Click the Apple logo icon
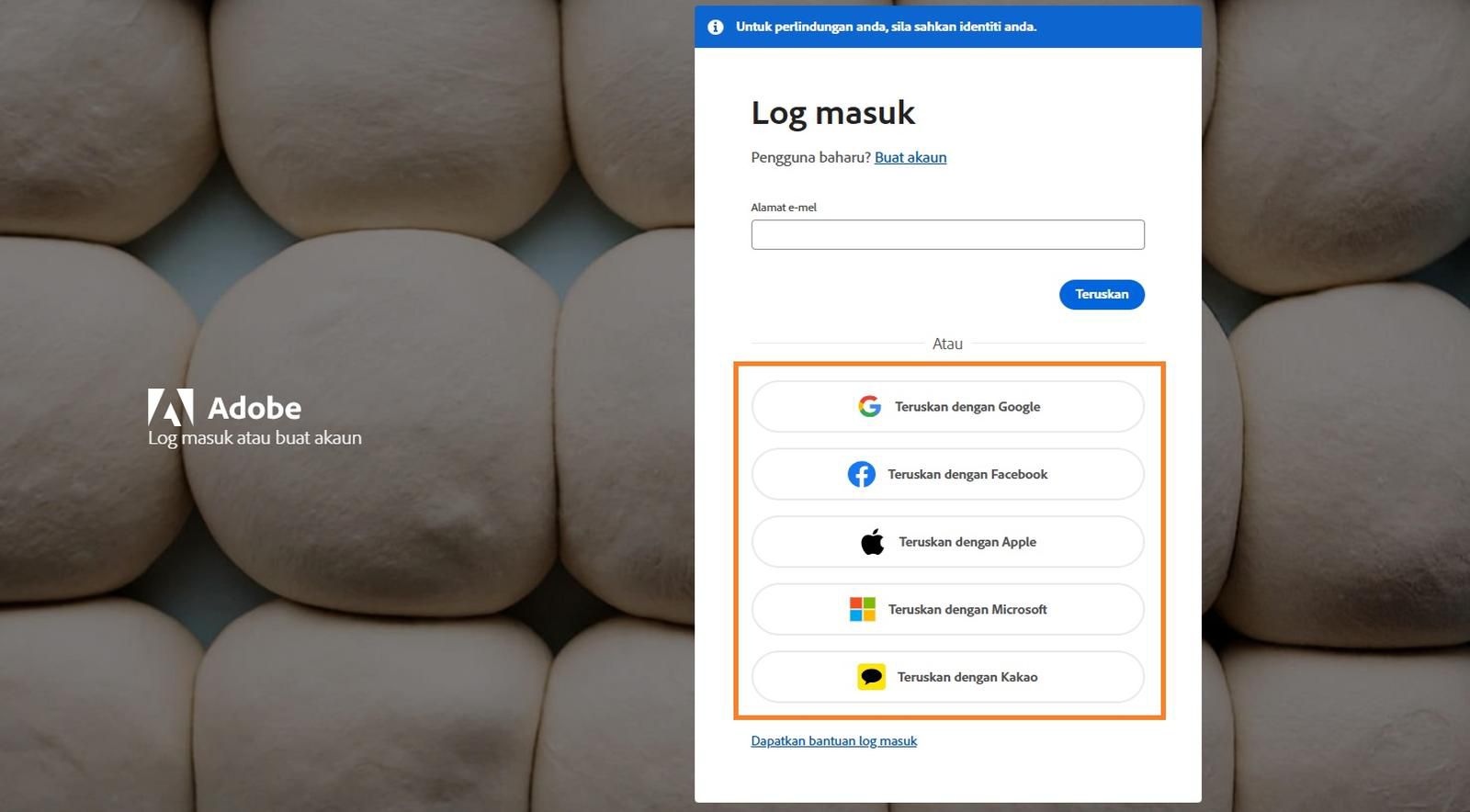 pyautogui.click(x=872, y=542)
